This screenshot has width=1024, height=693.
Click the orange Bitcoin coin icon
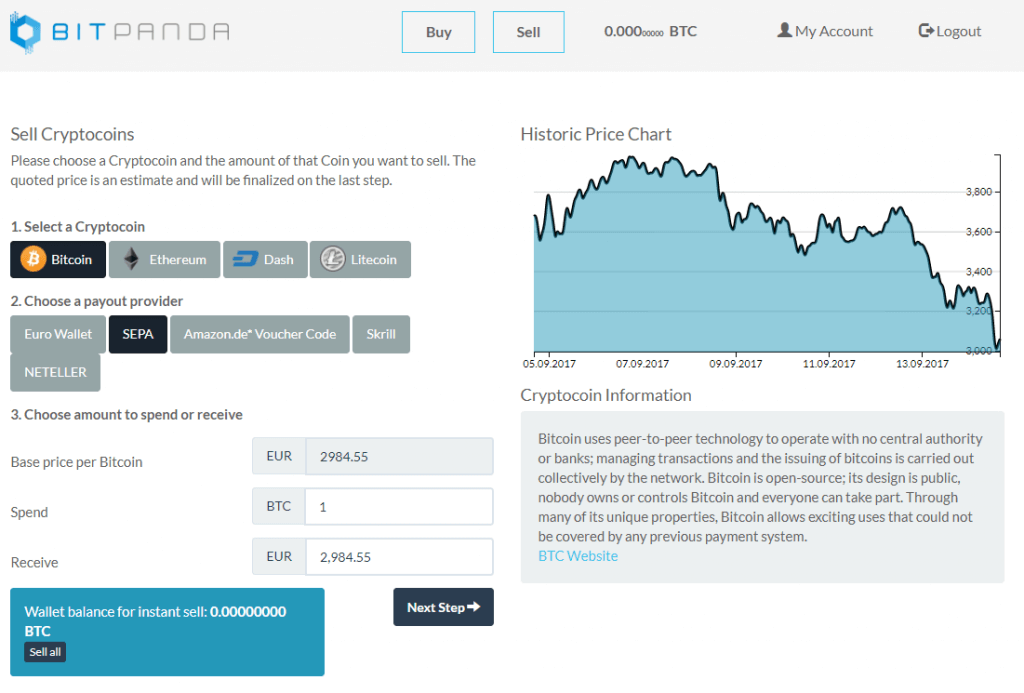click(33, 259)
